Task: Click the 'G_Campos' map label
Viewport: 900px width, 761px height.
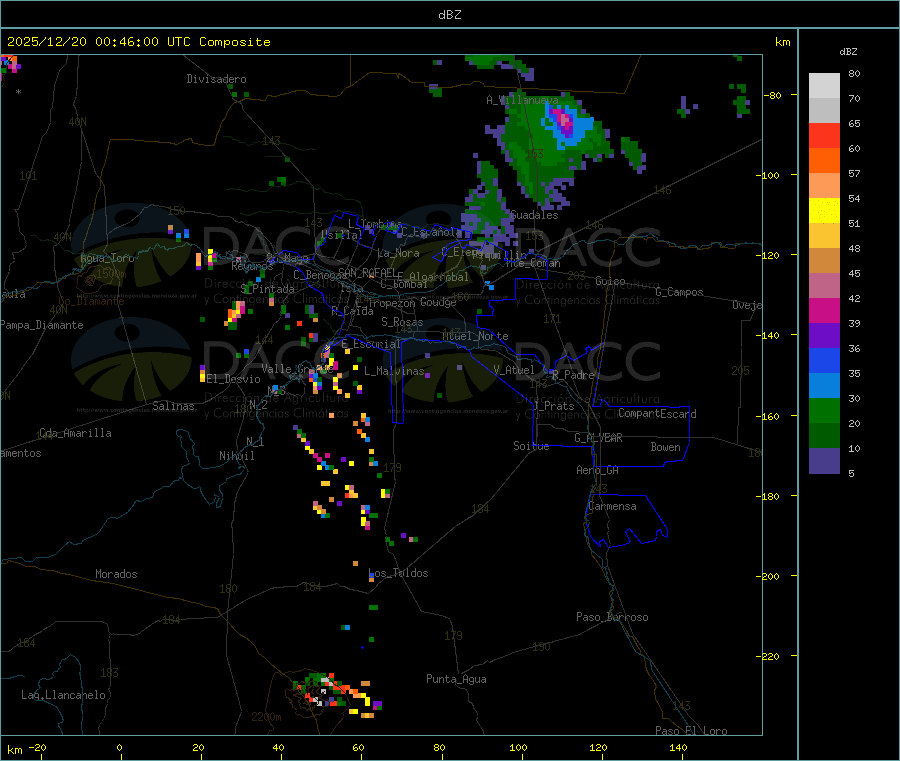Action: tap(679, 292)
